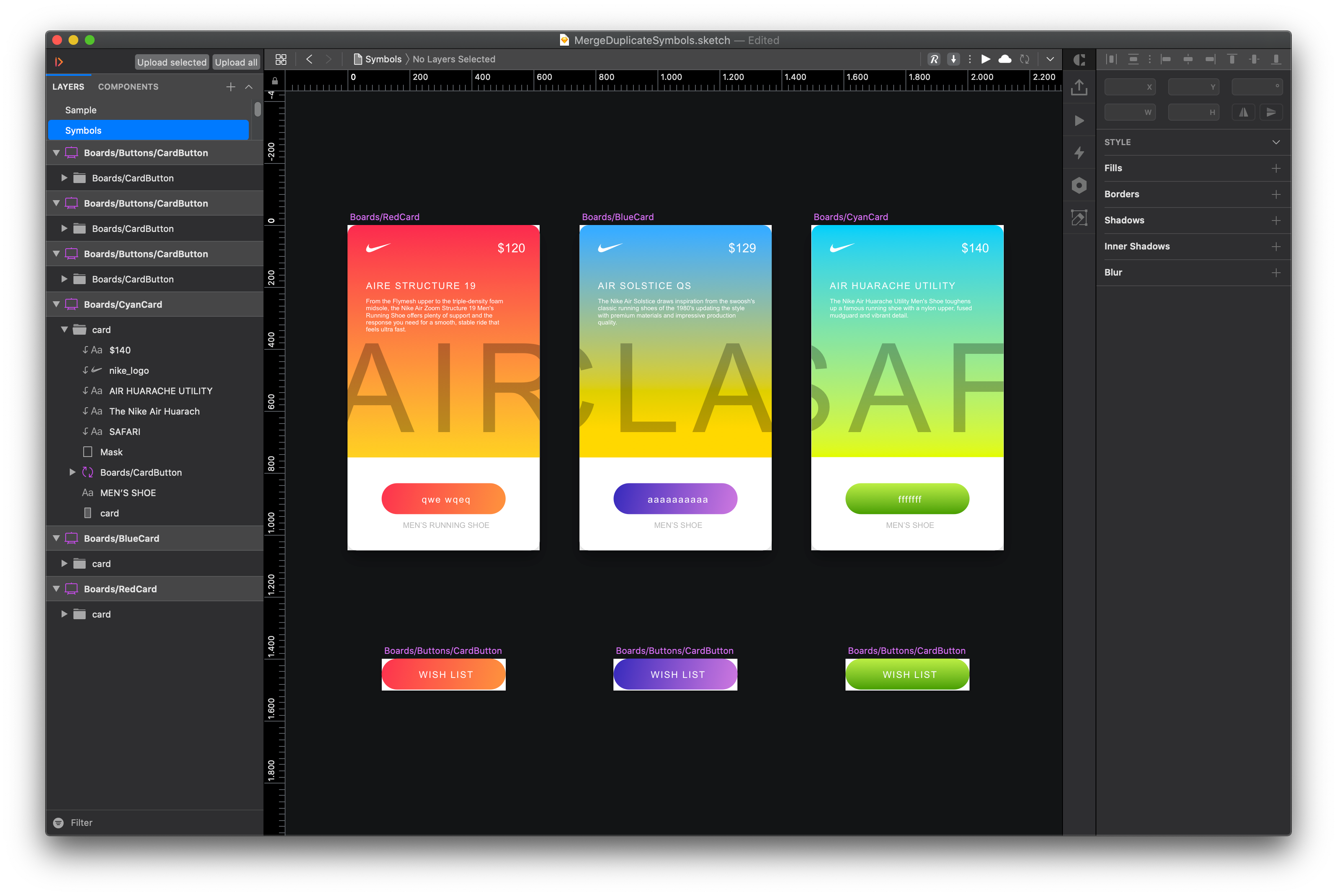This screenshot has height=896, width=1337.
Task: Add a new Inner Shadow
Action: click(x=1276, y=247)
